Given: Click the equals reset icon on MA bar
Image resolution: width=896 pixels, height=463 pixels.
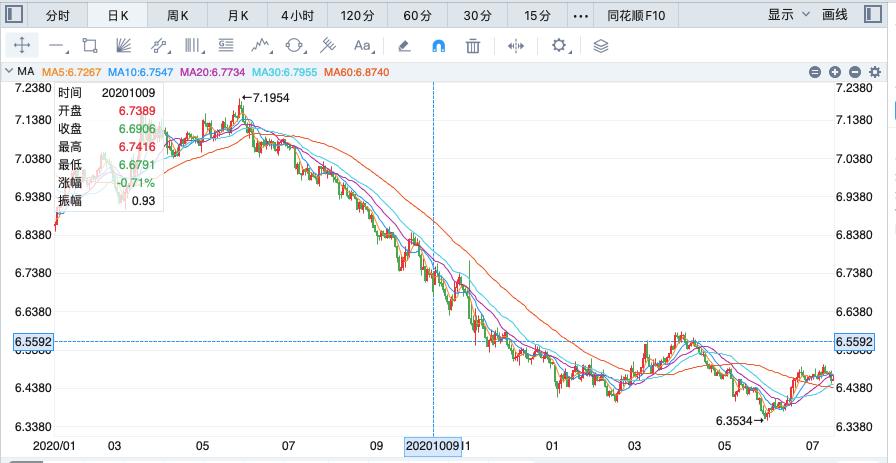Looking at the screenshot, I should click(x=815, y=72).
